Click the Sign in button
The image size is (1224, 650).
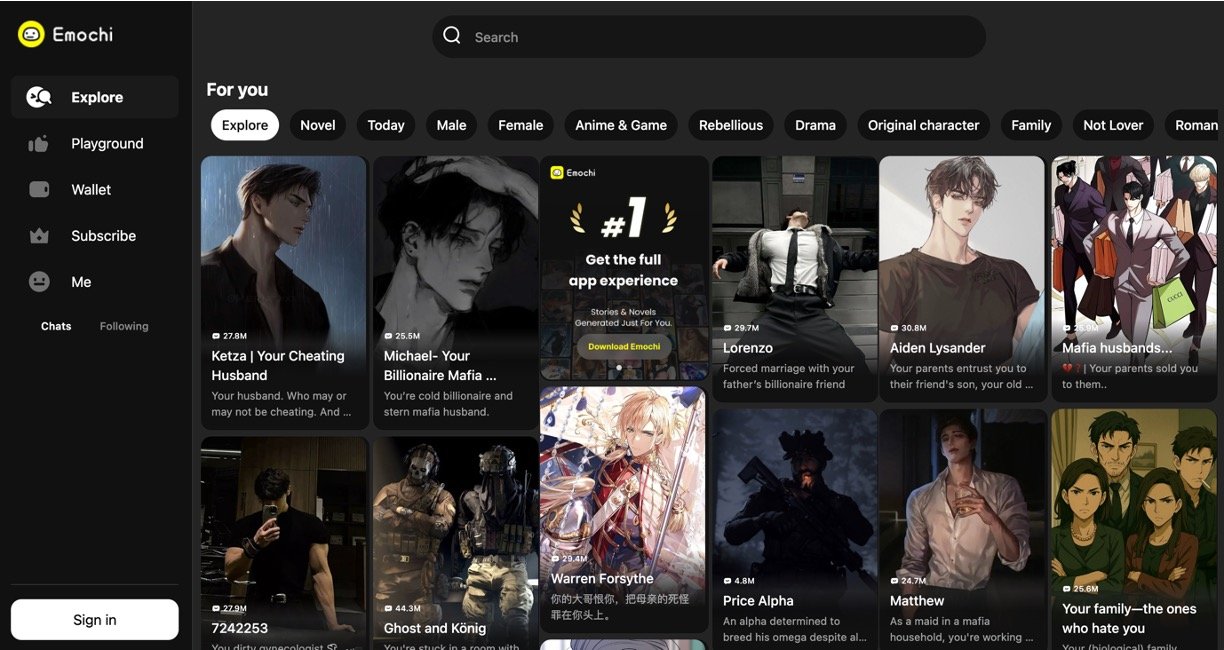pyautogui.click(x=95, y=620)
